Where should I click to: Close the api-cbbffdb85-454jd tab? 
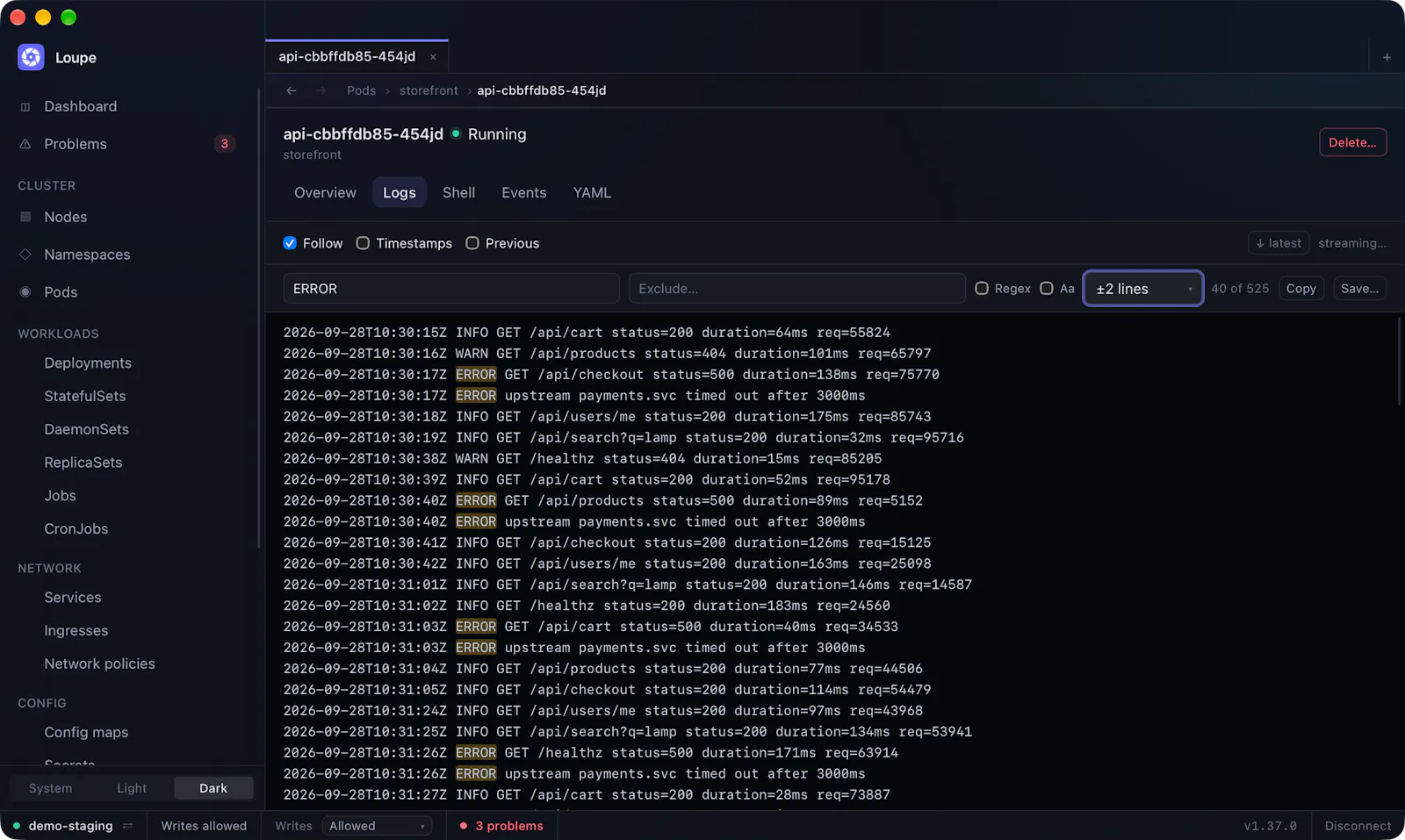433,57
